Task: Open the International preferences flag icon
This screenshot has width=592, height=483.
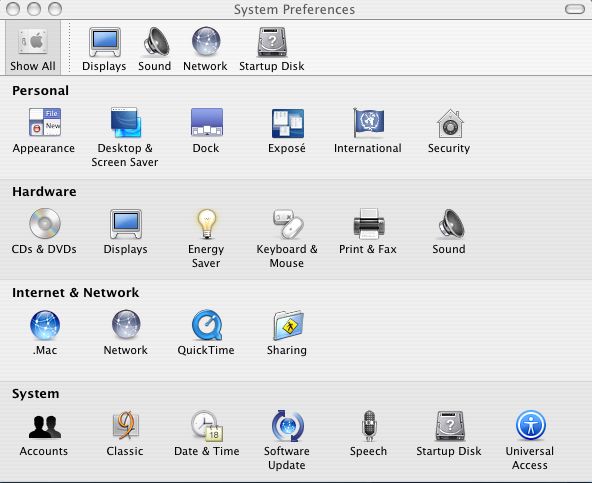Action: coord(368,122)
